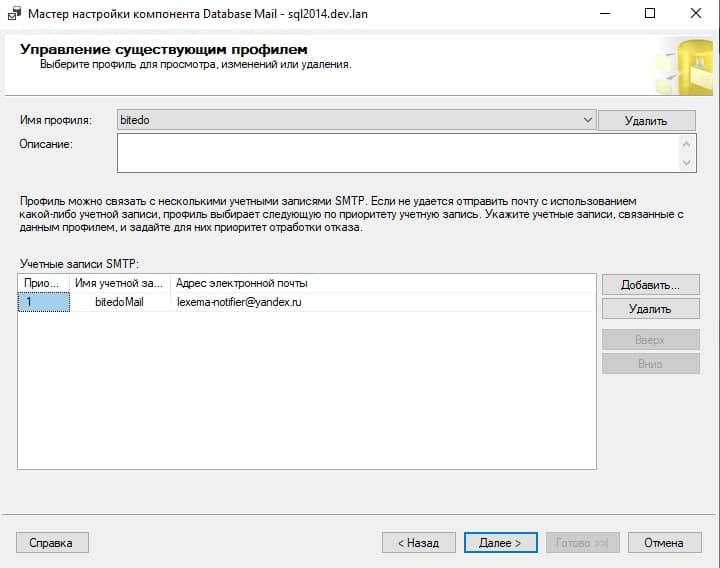Proceed with the Далее > button
The width and height of the screenshot is (720, 568).
501,543
